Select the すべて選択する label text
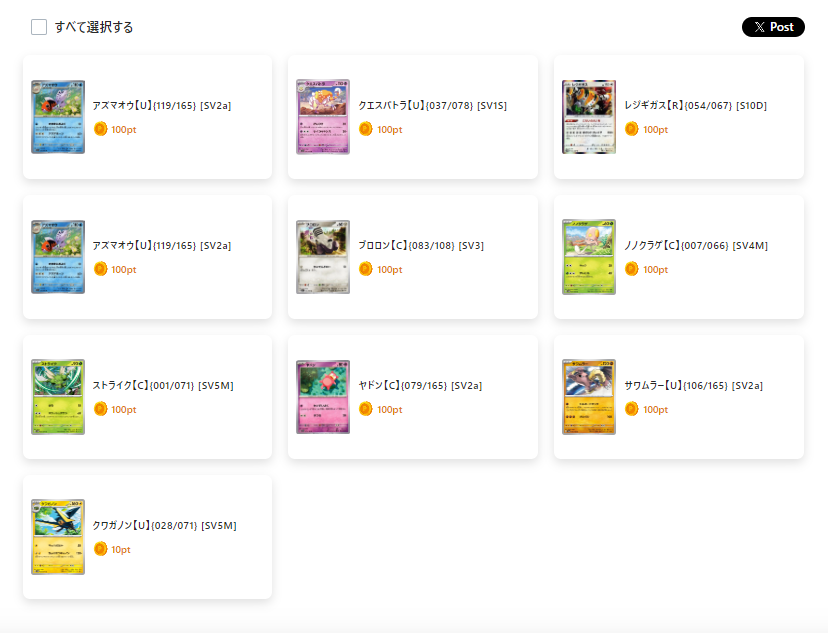This screenshot has width=828, height=633. tap(94, 27)
